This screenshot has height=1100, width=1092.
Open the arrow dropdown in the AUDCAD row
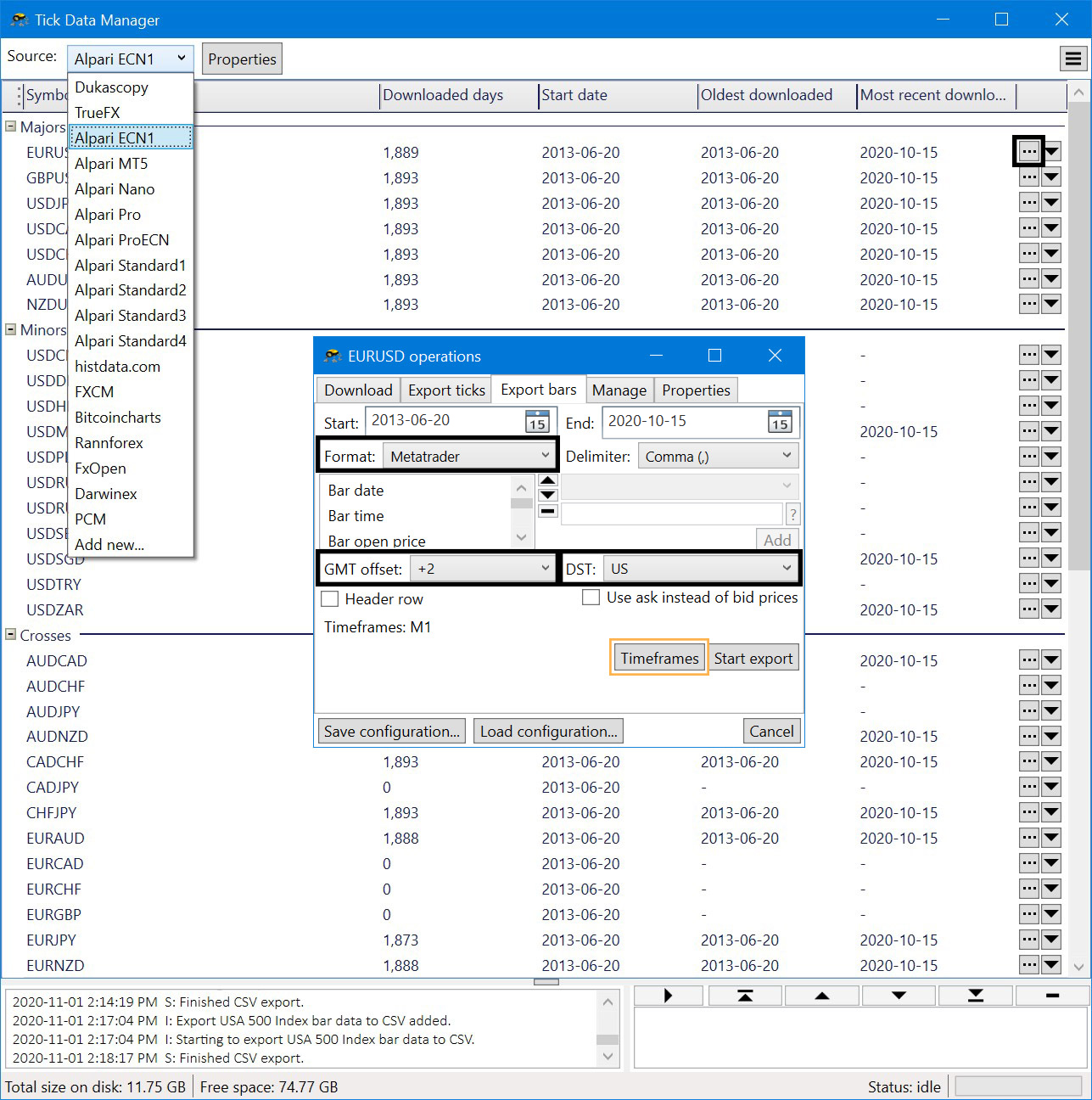[x=1051, y=659]
